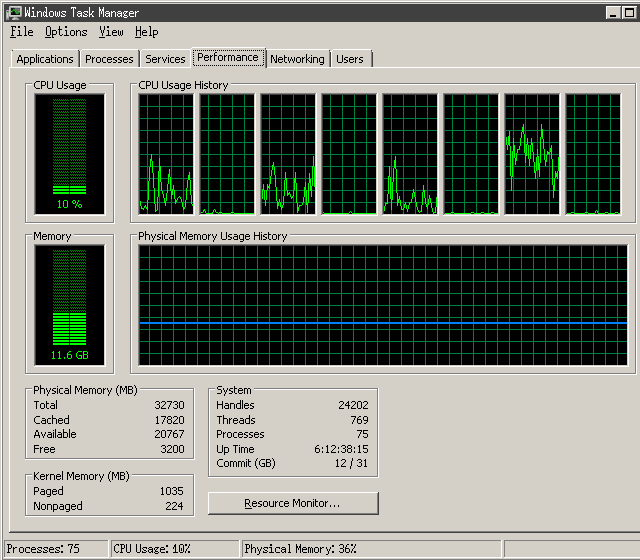Click the first CPU core history graph
Viewport: 640px width, 560px height.
point(166,154)
